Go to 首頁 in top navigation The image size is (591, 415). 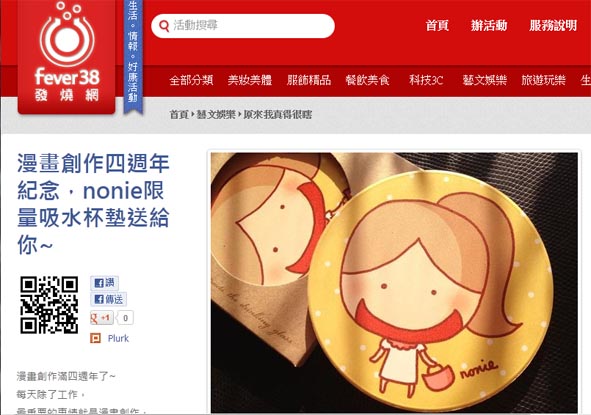click(437, 25)
